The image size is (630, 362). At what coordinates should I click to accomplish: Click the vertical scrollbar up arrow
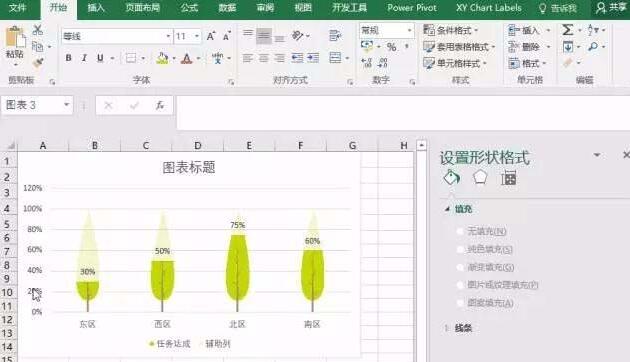click(x=421, y=145)
